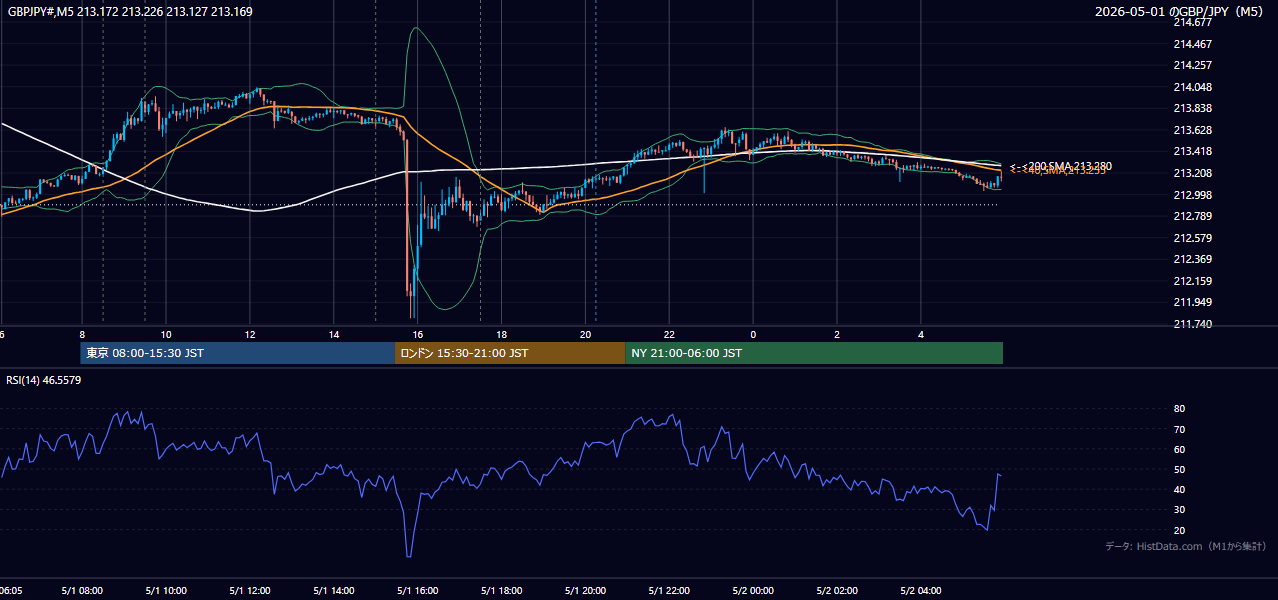Click price axis value 213.208

pyautogui.click(x=1192, y=173)
